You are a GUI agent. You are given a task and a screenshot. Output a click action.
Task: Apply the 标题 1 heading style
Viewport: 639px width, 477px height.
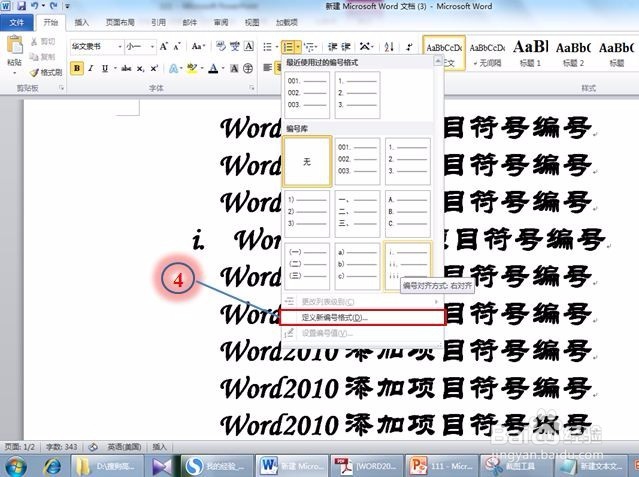(531, 53)
